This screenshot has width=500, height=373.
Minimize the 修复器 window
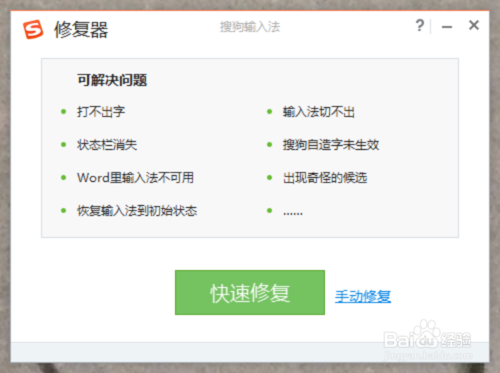[447, 27]
